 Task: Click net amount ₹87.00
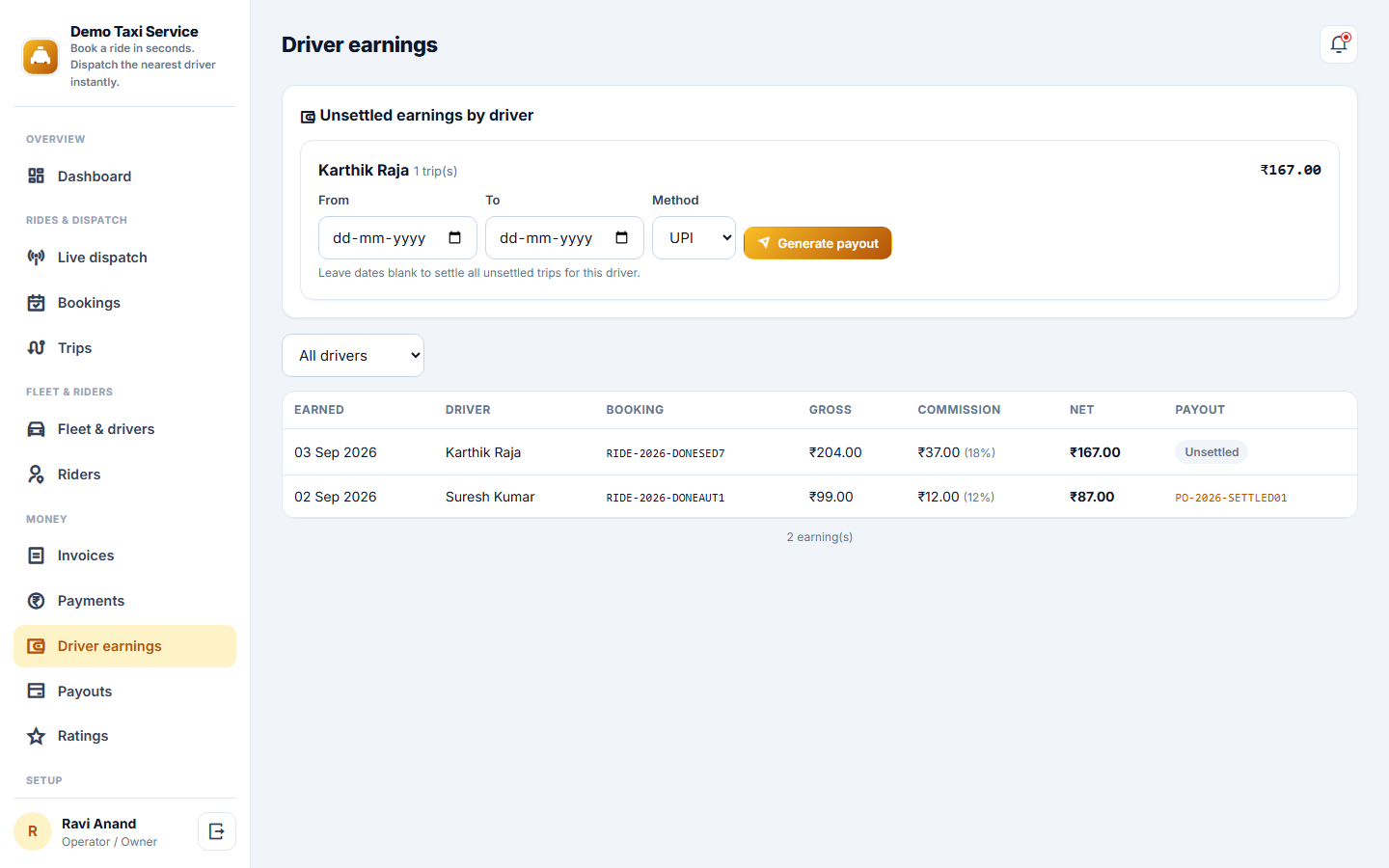pos(1092,497)
